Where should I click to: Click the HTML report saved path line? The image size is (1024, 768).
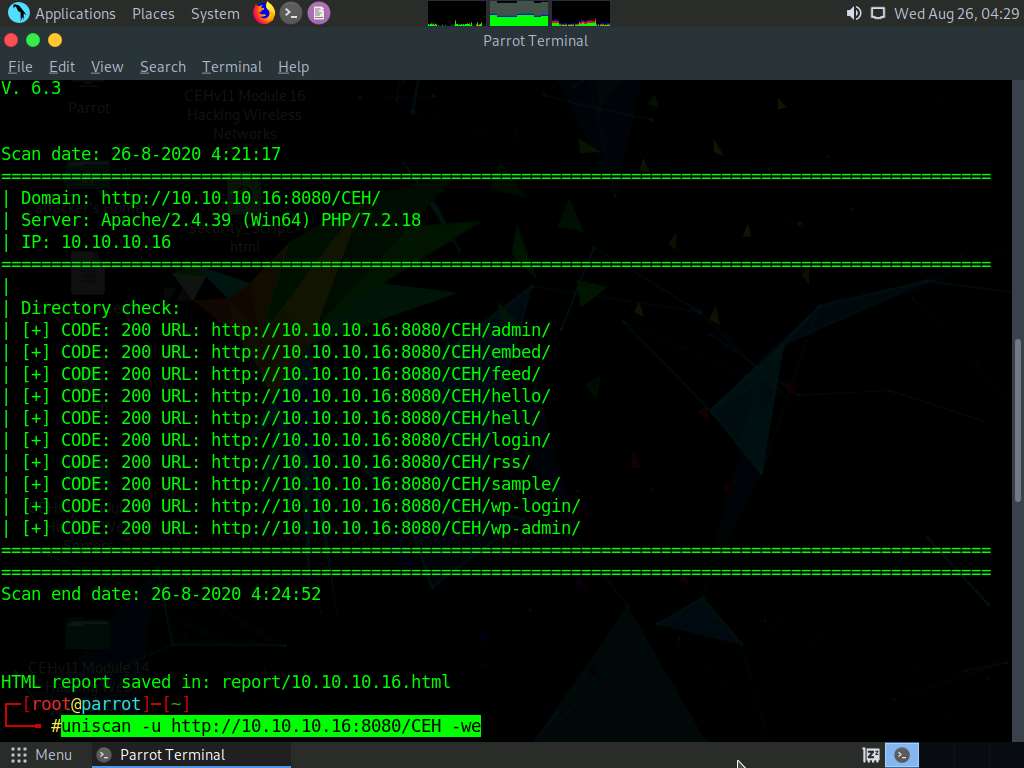point(225,682)
